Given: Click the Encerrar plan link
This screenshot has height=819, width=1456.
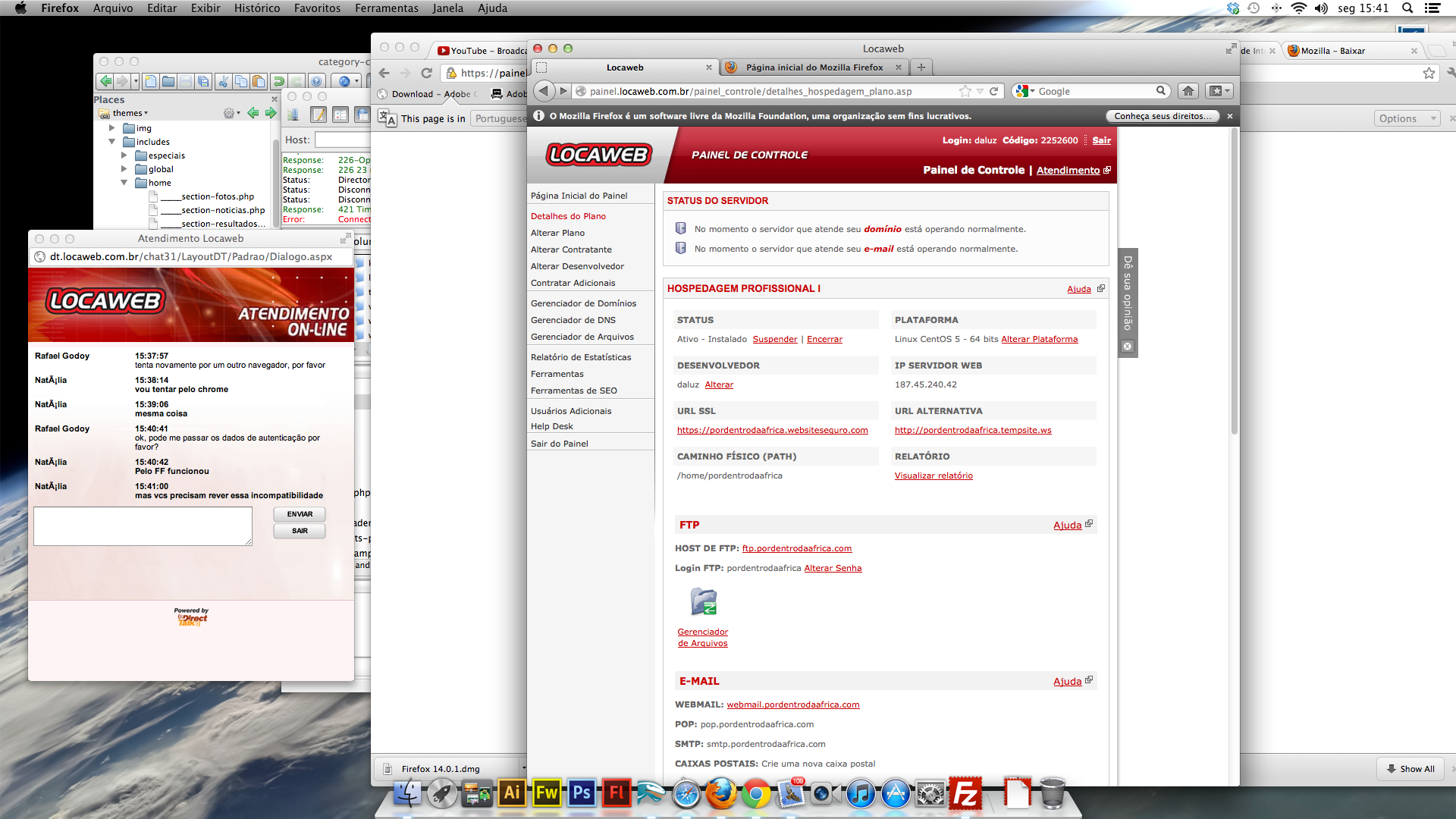Looking at the screenshot, I should click(x=824, y=339).
